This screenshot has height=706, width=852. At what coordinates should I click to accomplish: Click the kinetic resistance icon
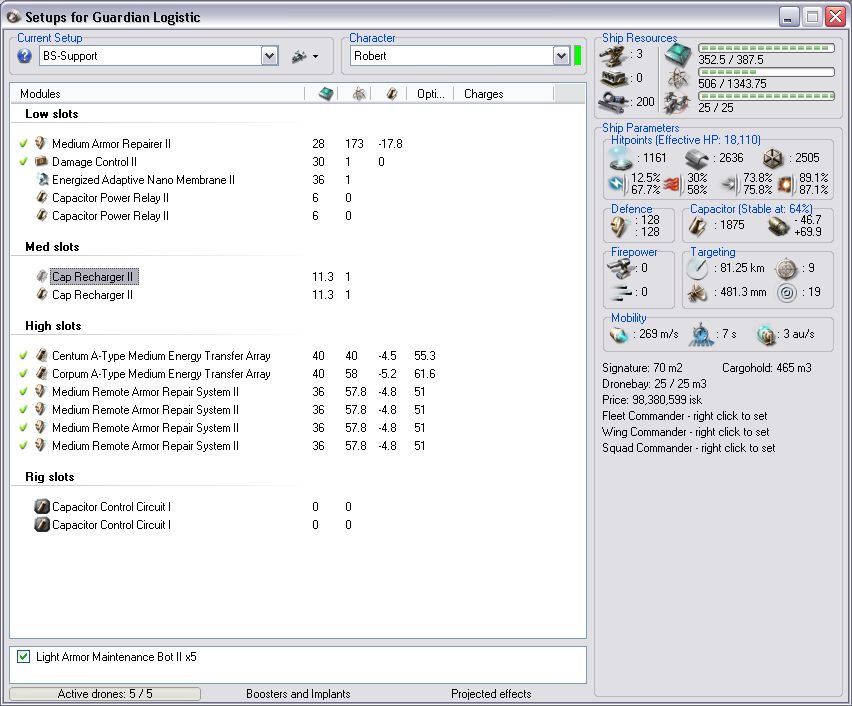731,185
